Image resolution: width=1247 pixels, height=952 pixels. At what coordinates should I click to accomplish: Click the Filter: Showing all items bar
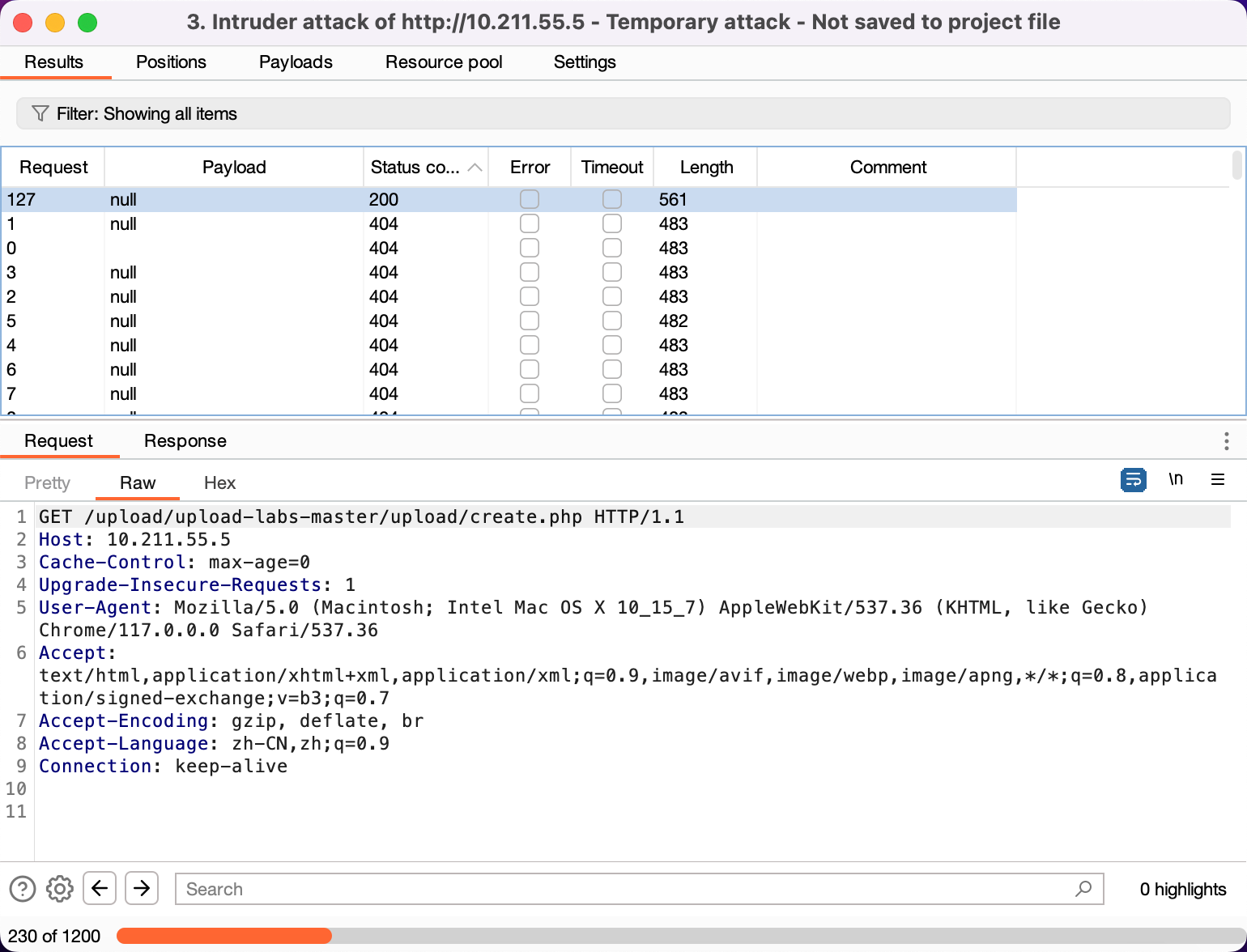click(x=623, y=113)
